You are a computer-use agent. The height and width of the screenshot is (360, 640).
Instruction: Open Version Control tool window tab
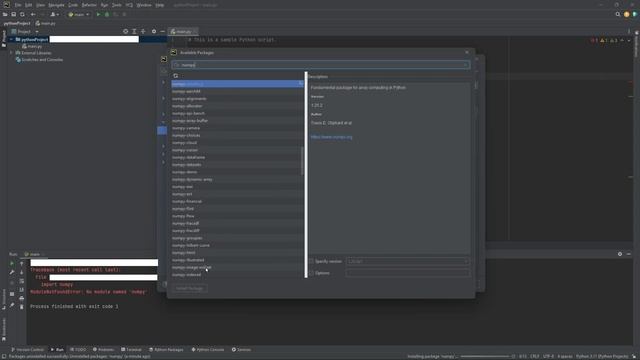click(x=28, y=350)
